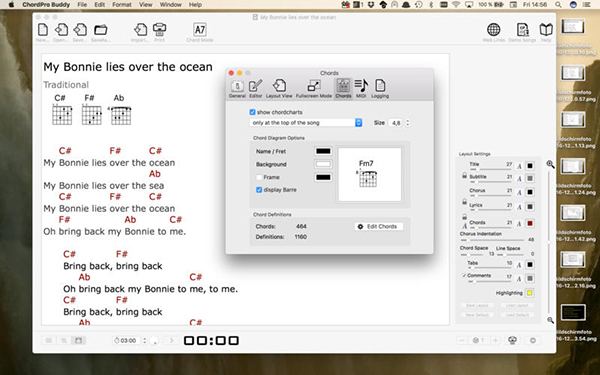Image resolution: width=600 pixels, height=375 pixels.
Task: Pick the yellow Highlighting color swatch
Action: pos(530,293)
